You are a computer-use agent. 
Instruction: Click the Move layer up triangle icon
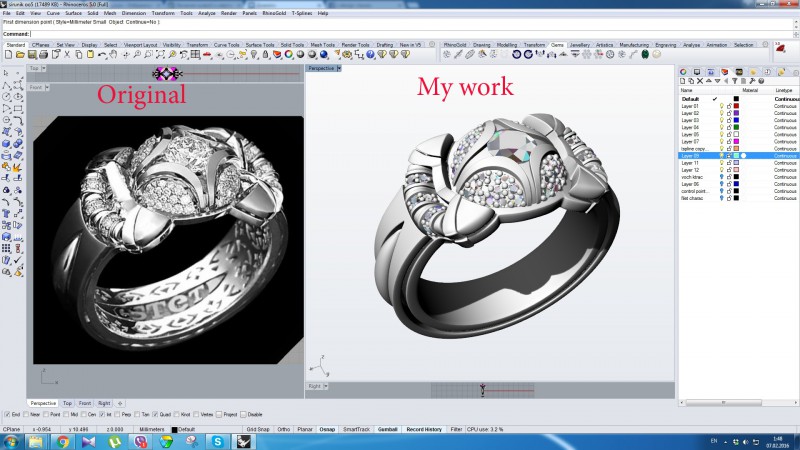click(x=709, y=81)
